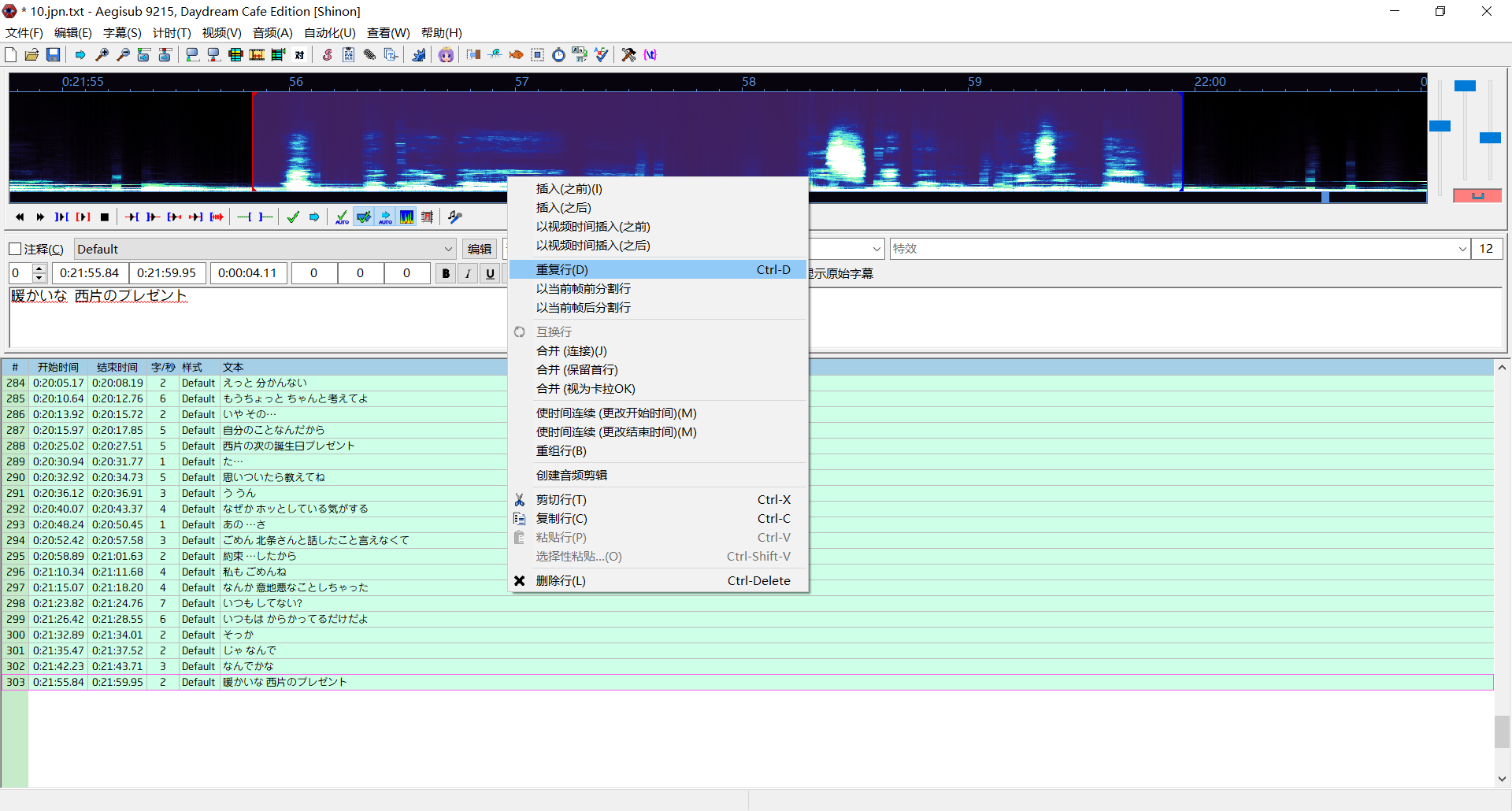The height and width of the screenshot is (811, 1512).
Task: Zoom video in with magnifier plus icon
Action: click(x=102, y=54)
